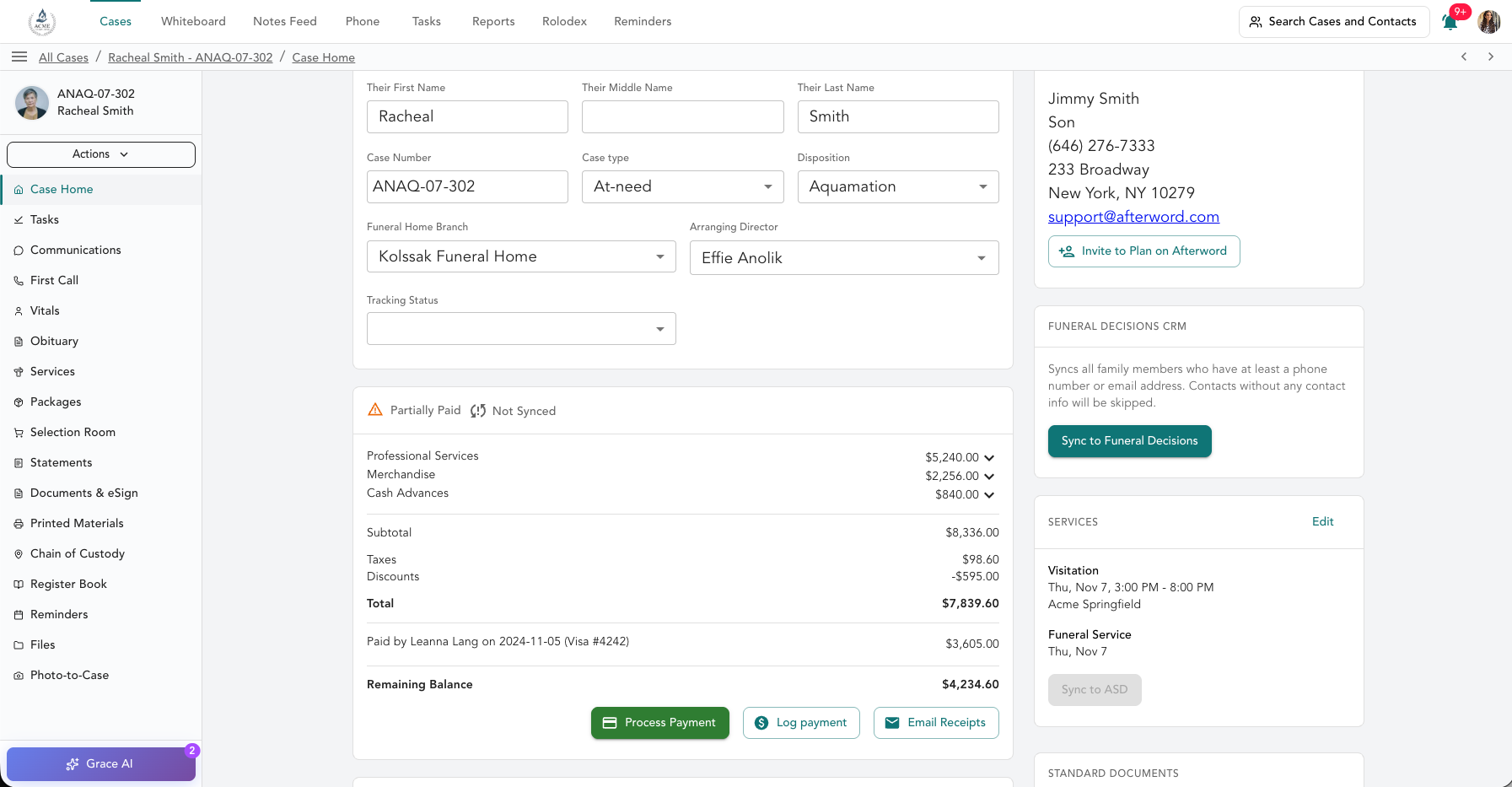Click the Case Number field
Image resolution: width=1512 pixels, height=787 pixels.
(x=467, y=186)
